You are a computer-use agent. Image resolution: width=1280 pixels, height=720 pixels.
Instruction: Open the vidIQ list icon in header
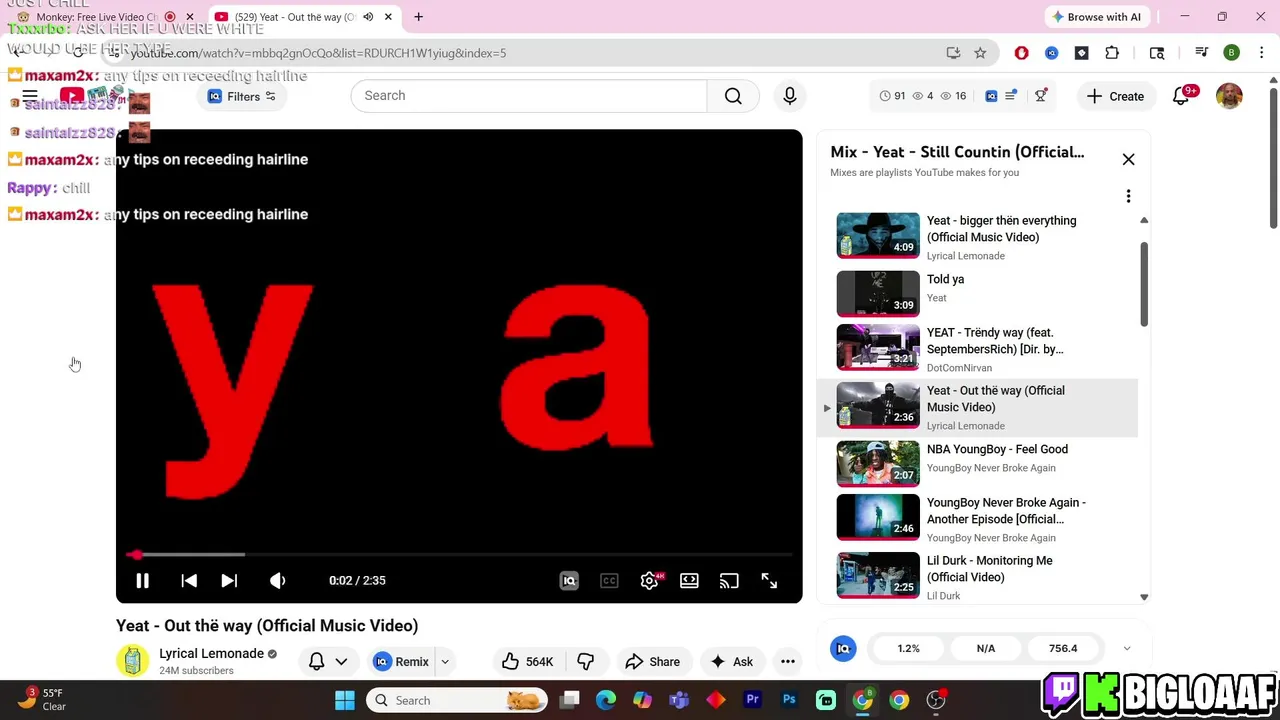click(x=1011, y=96)
